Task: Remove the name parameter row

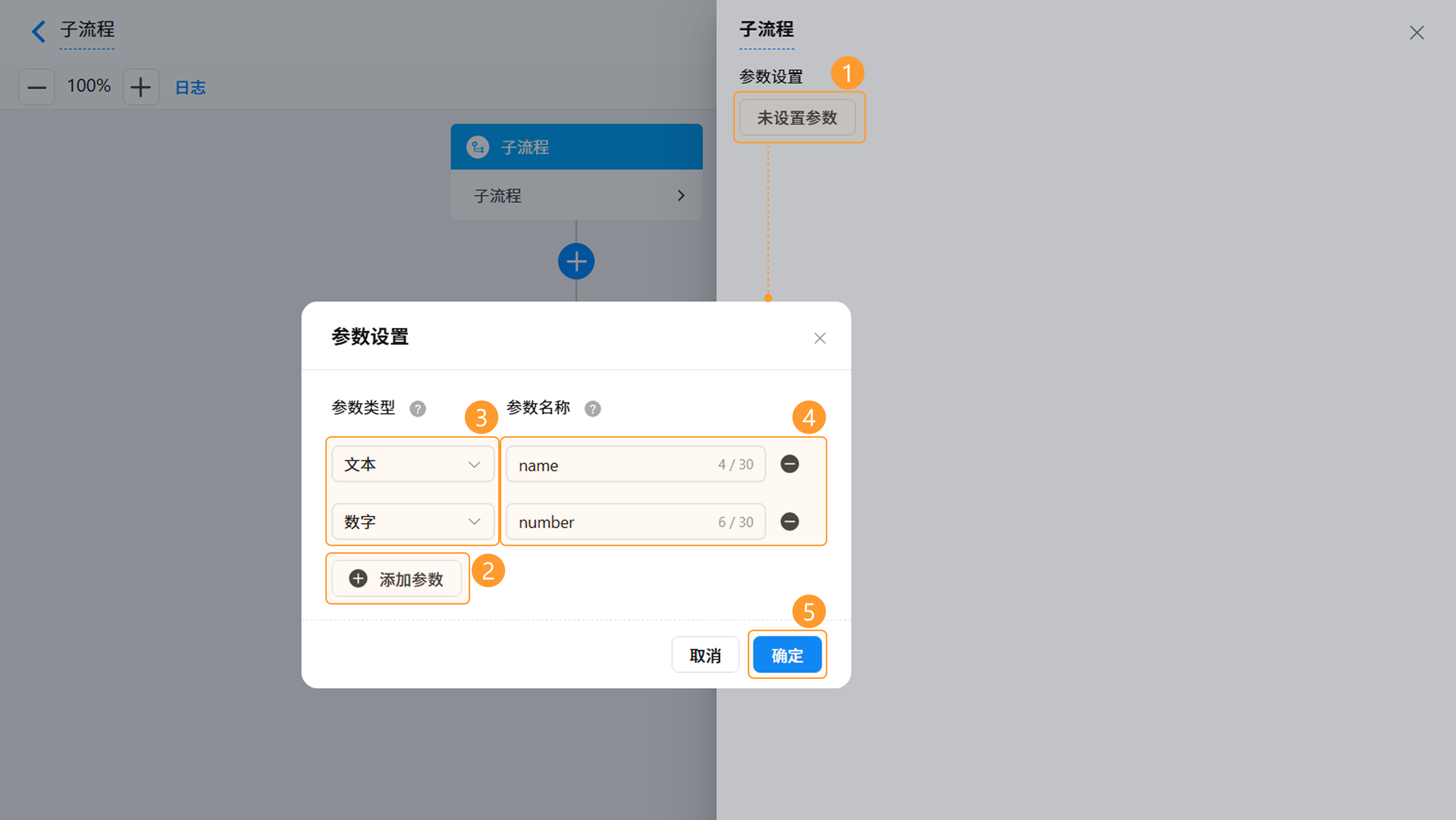Action: pos(789,464)
